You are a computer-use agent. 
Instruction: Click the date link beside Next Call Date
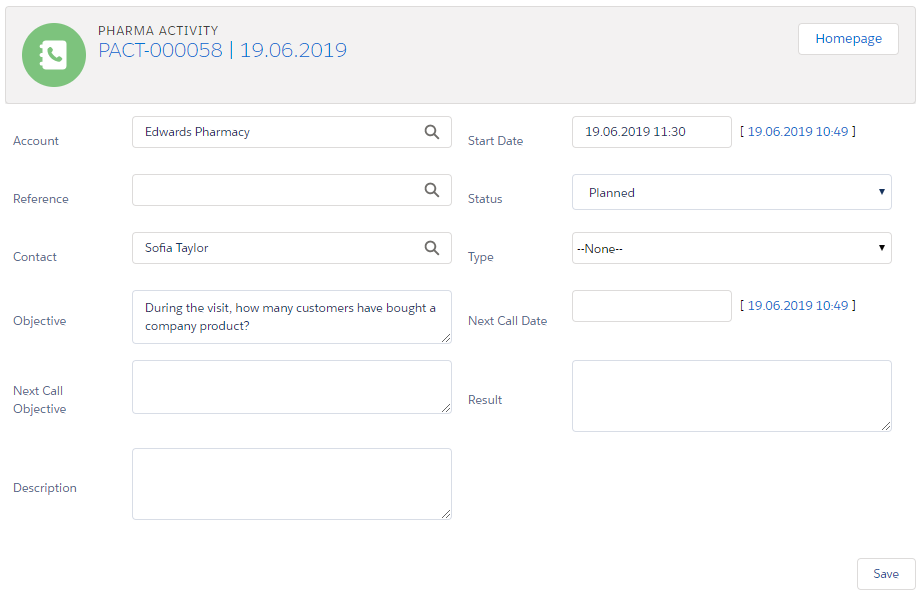point(797,306)
